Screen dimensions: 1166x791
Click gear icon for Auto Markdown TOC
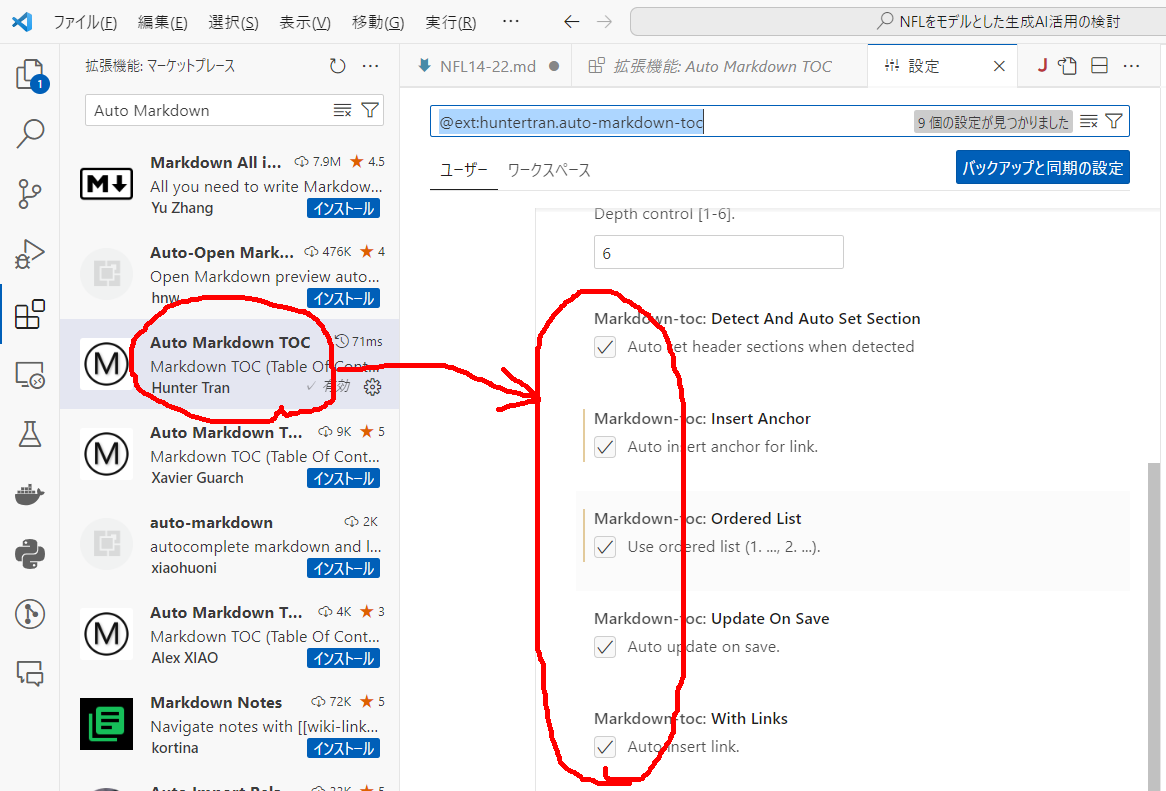pyautogui.click(x=372, y=387)
